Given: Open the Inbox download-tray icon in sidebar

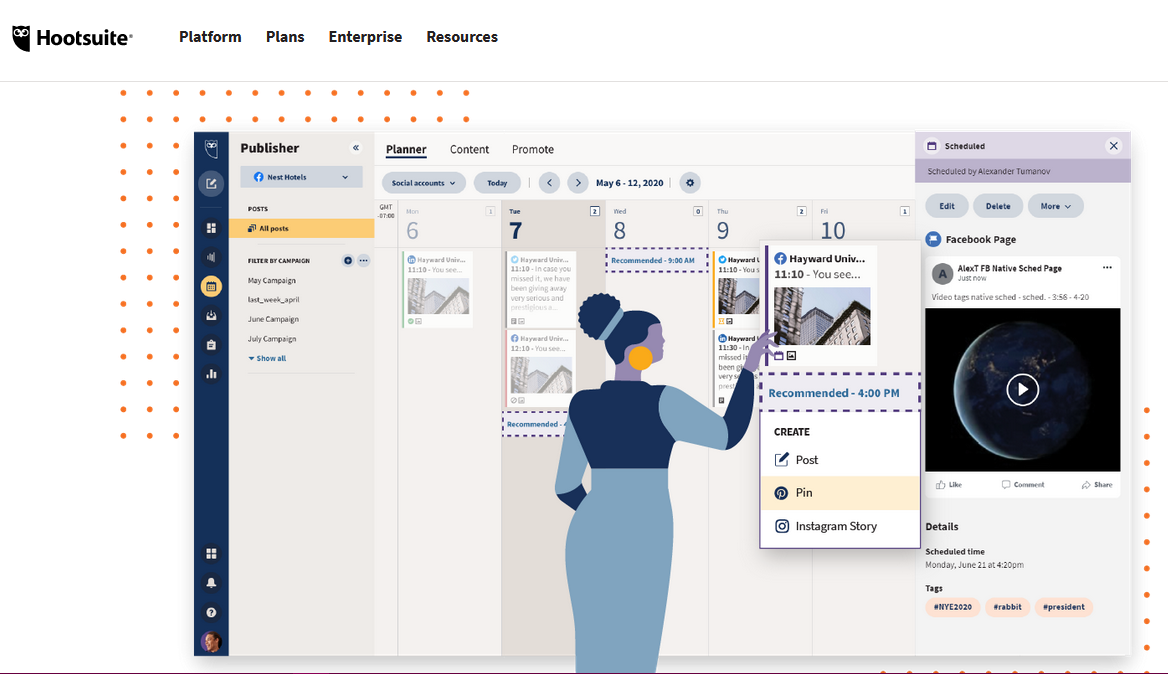Looking at the screenshot, I should click(212, 315).
